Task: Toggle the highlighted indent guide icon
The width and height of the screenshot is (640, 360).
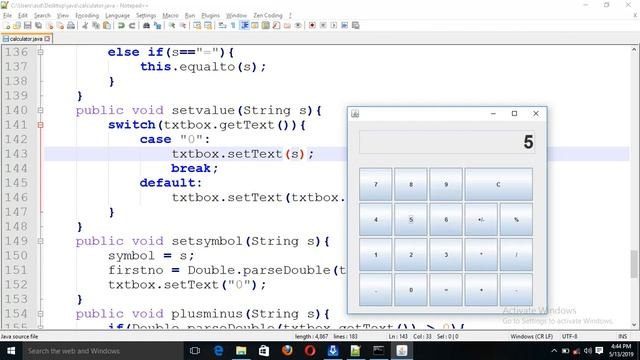Action: coord(244,25)
